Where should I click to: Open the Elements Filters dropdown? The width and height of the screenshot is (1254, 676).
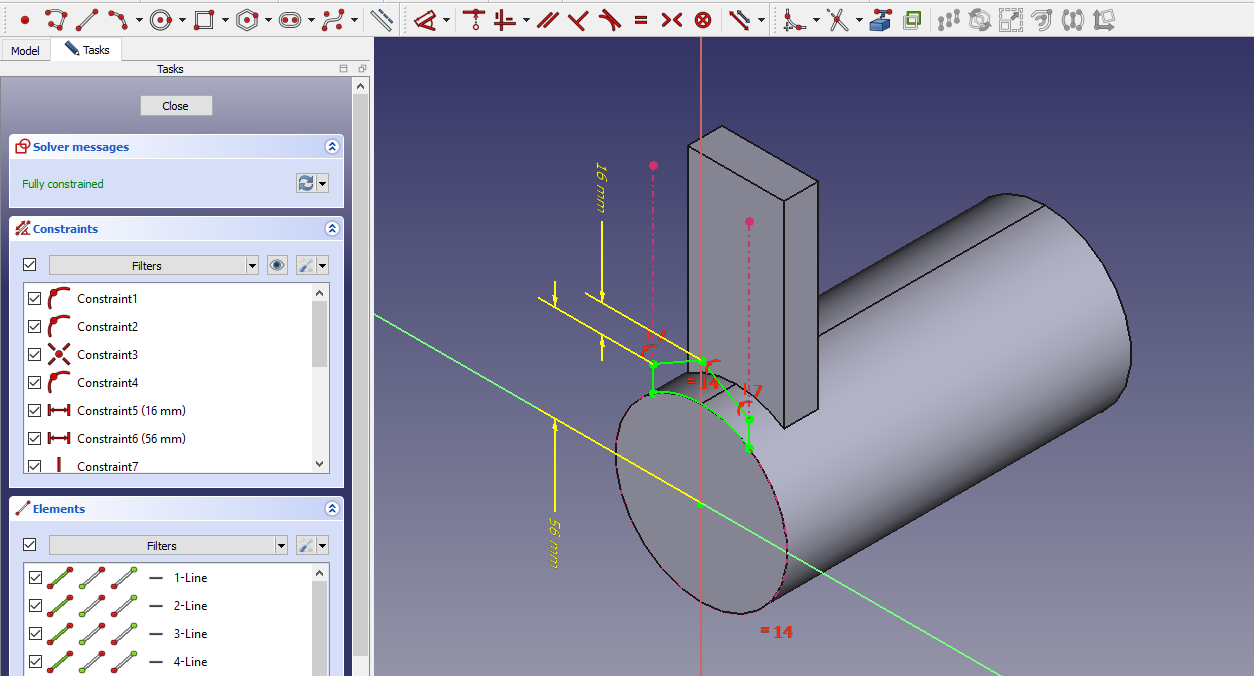coord(168,545)
